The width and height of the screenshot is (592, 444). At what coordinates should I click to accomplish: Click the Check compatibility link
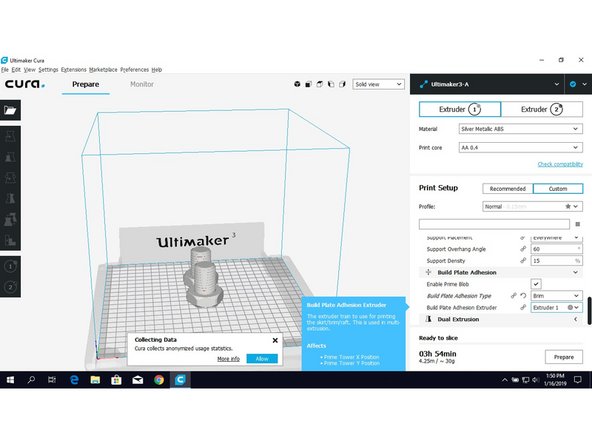click(x=560, y=164)
